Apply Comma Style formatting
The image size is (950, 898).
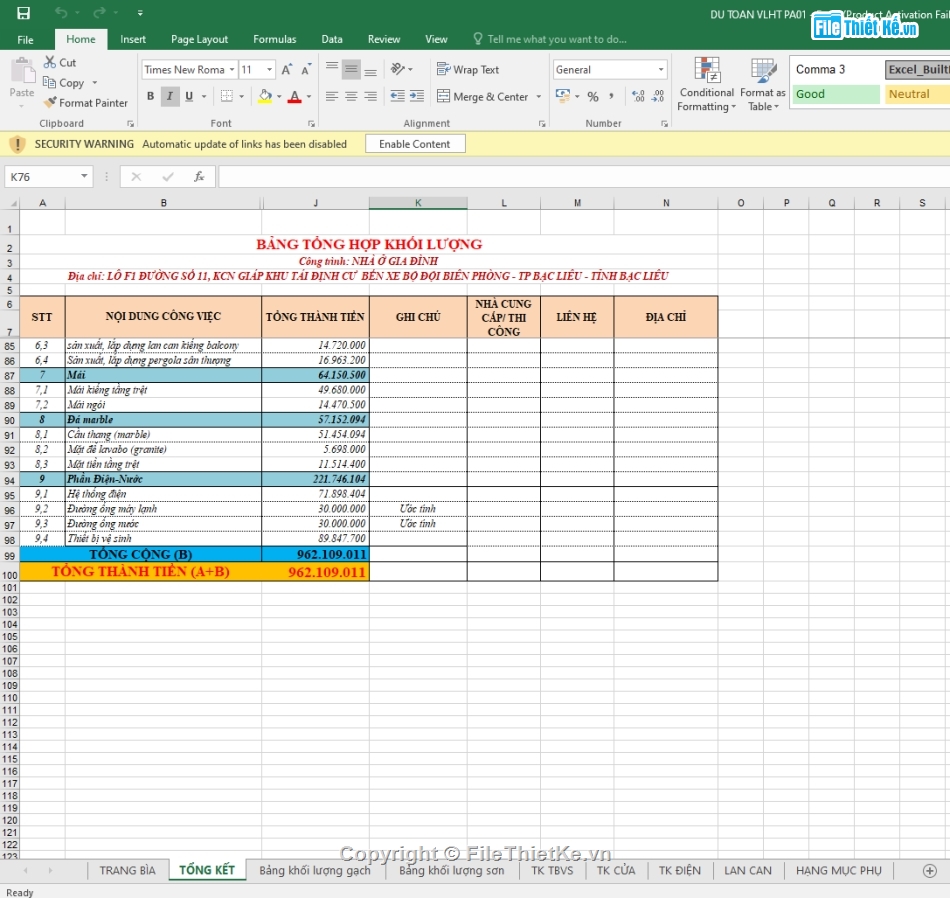coord(611,96)
